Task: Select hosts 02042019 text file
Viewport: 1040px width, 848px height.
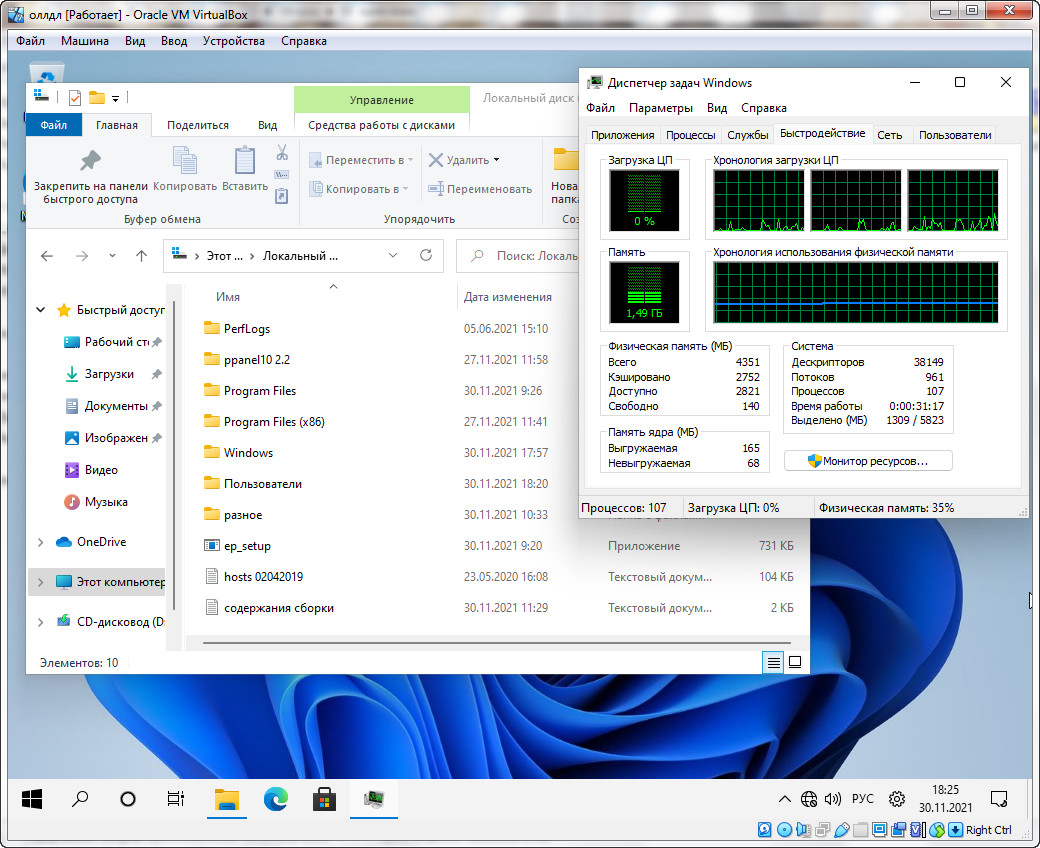Action: pyautogui.click(x=263, y=577)
